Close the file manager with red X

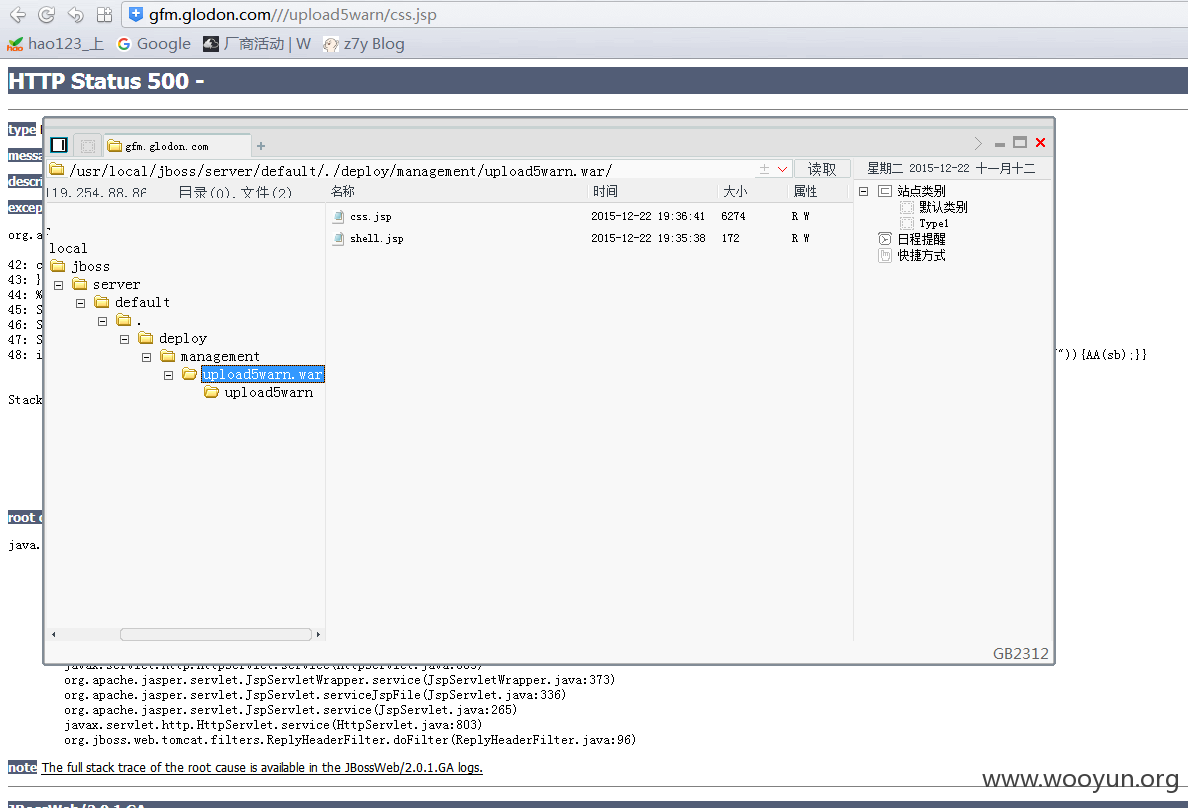pyautogui.click(x=1040, y=142)
